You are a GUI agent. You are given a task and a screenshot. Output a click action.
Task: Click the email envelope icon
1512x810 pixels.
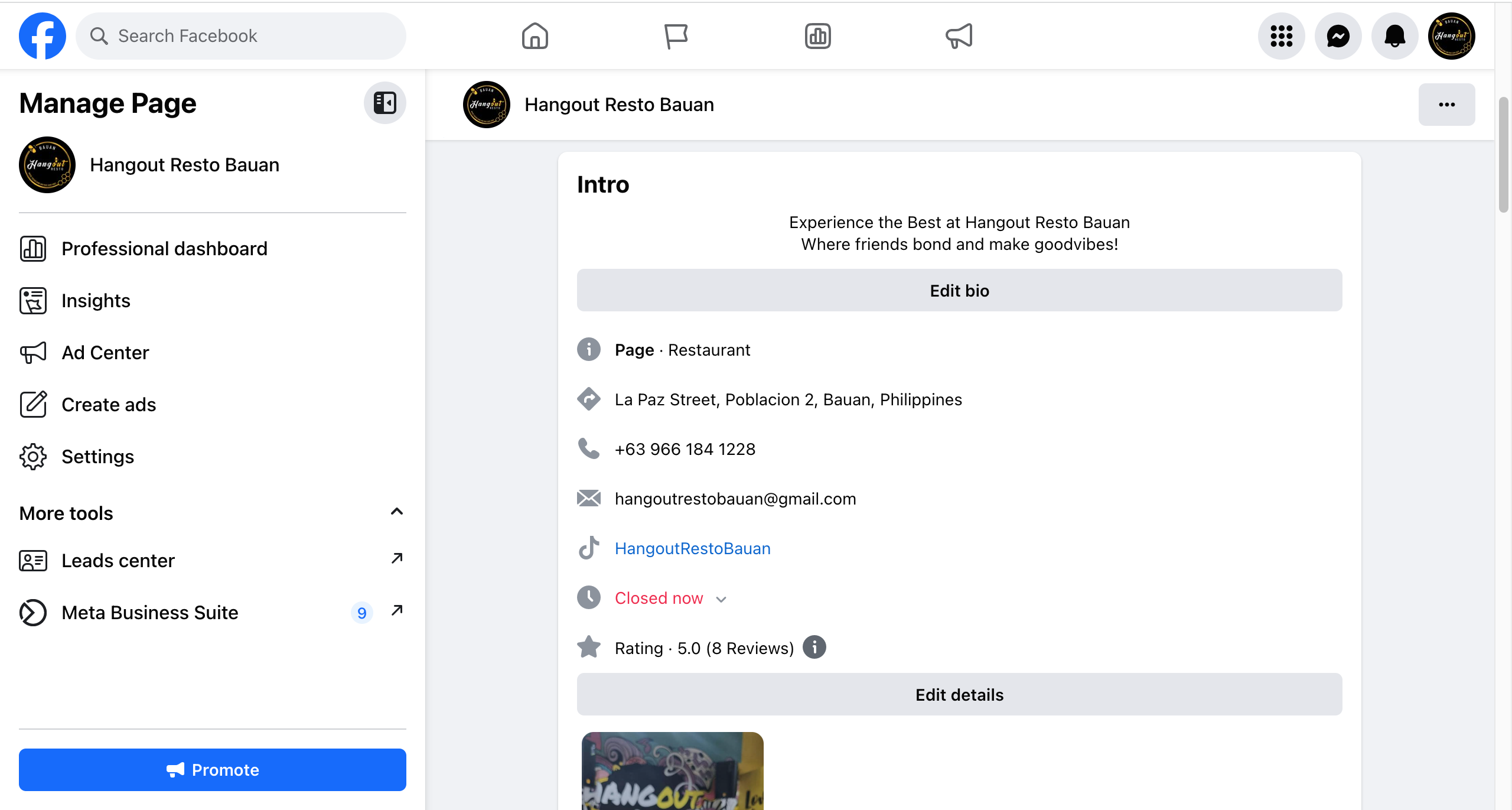click(x=589, y=498)
